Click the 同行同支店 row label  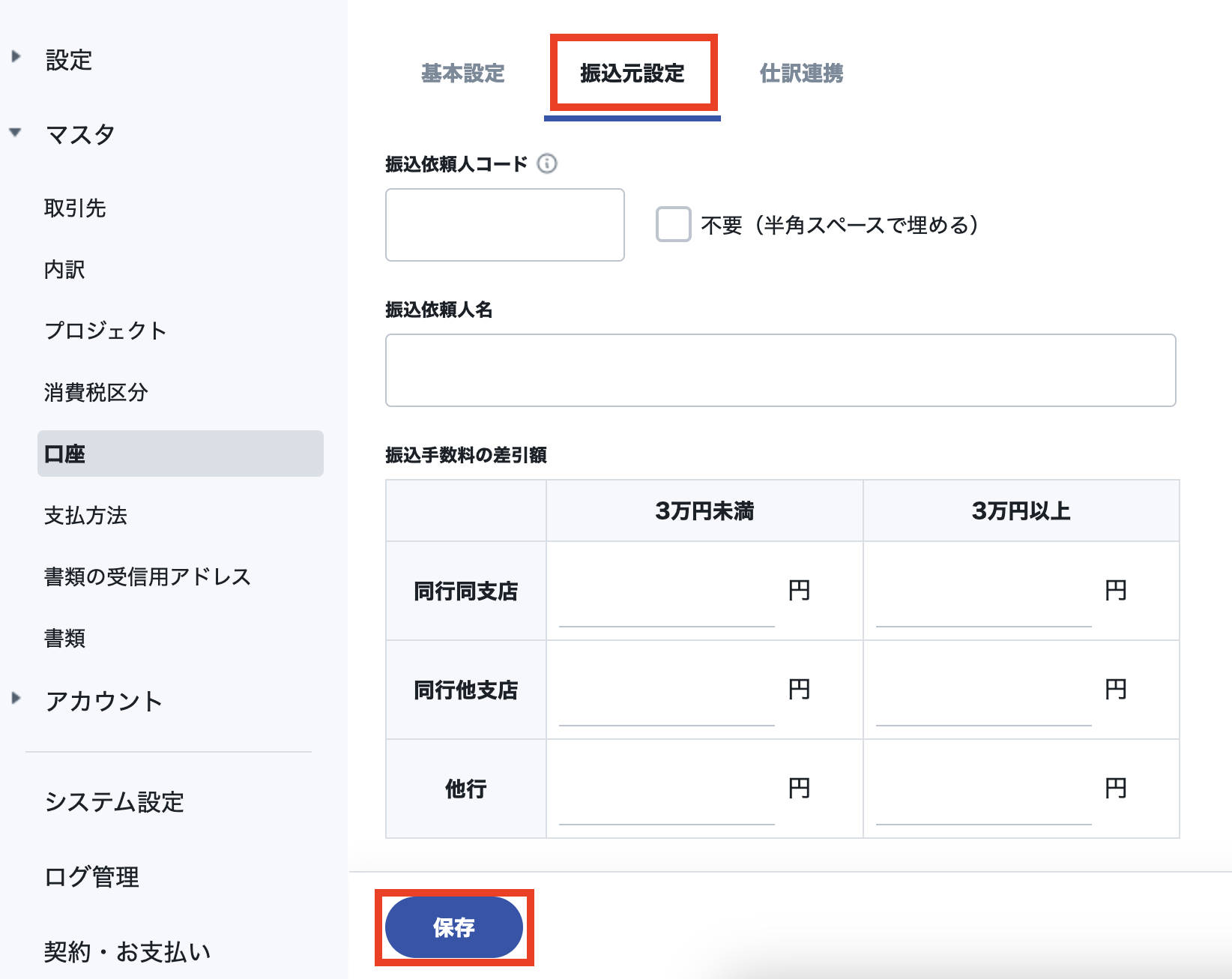(x=466, y=591)
